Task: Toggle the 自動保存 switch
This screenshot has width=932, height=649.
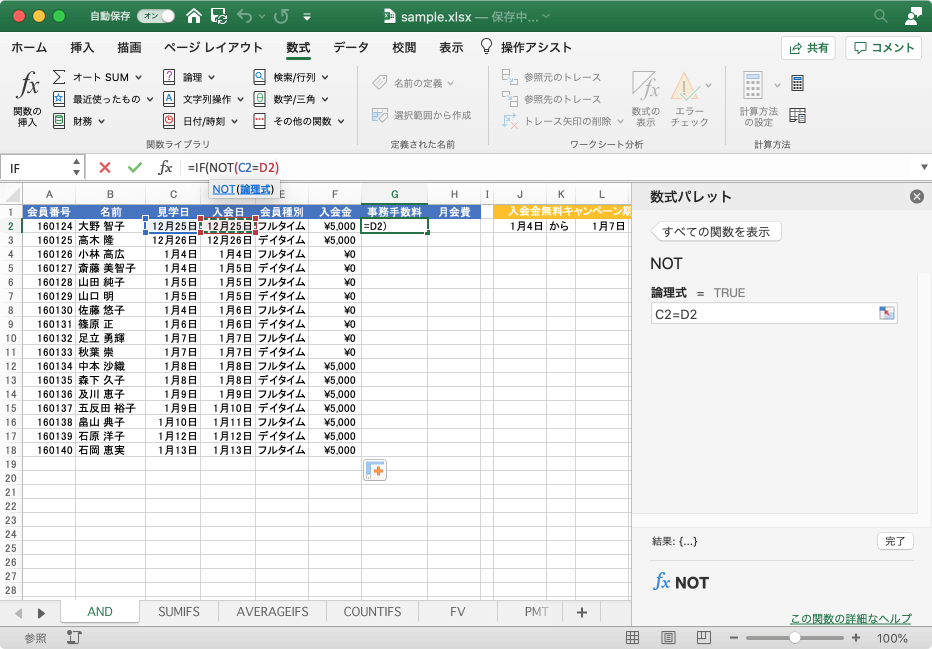Action: click(x=156, y=16)
